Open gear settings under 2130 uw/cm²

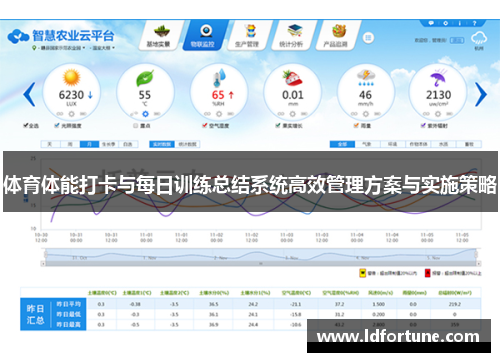click(438, 114)
